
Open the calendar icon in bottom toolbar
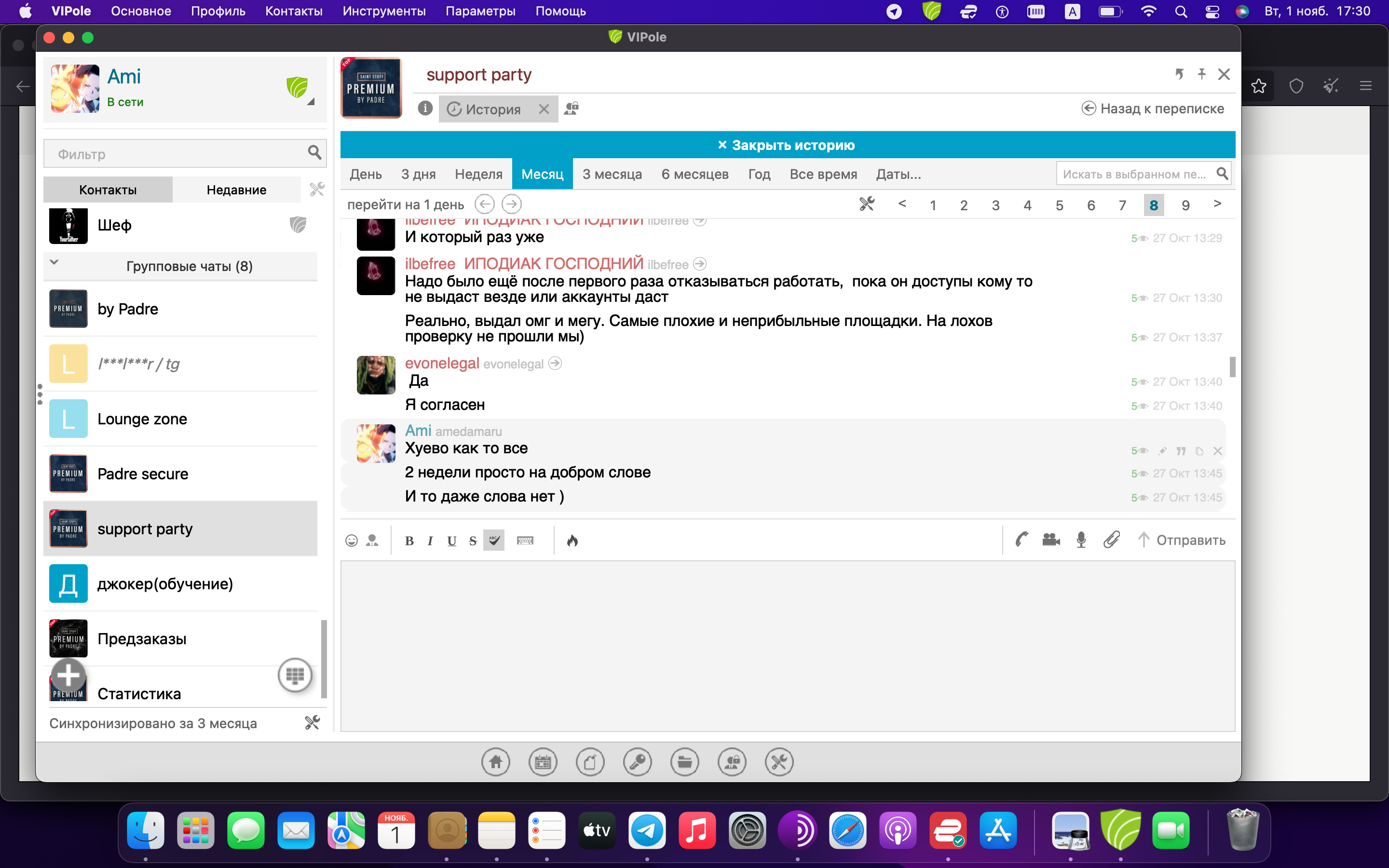543,762
